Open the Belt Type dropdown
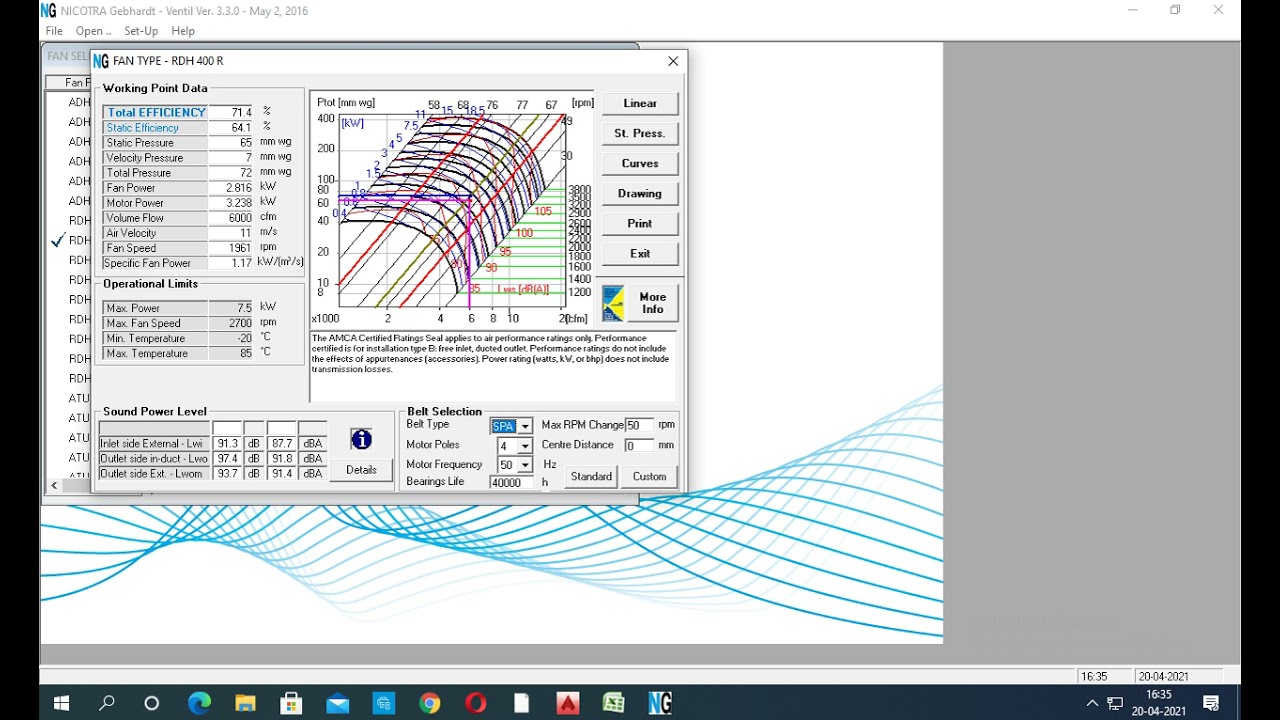Image resolution: width=1280 pixels, height=720 pixels. point(524,426)
